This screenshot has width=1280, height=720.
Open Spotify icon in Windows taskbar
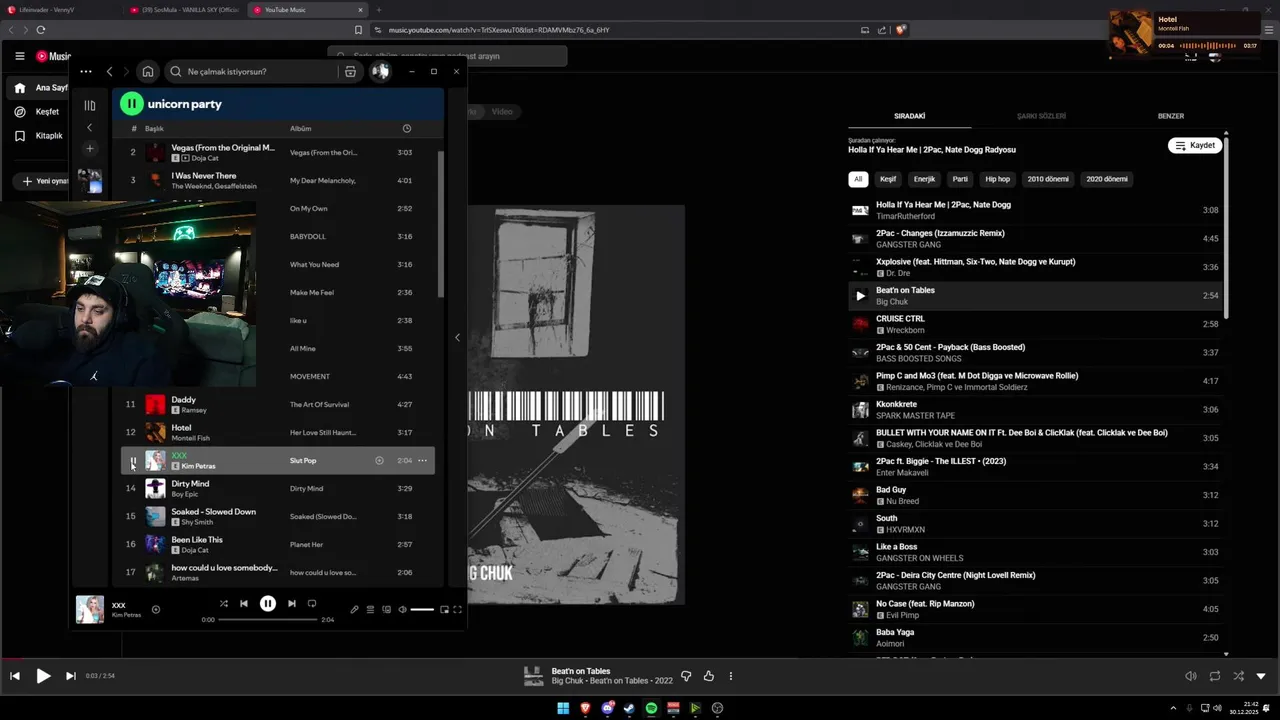pyautogui.click(x=651, y=708)
